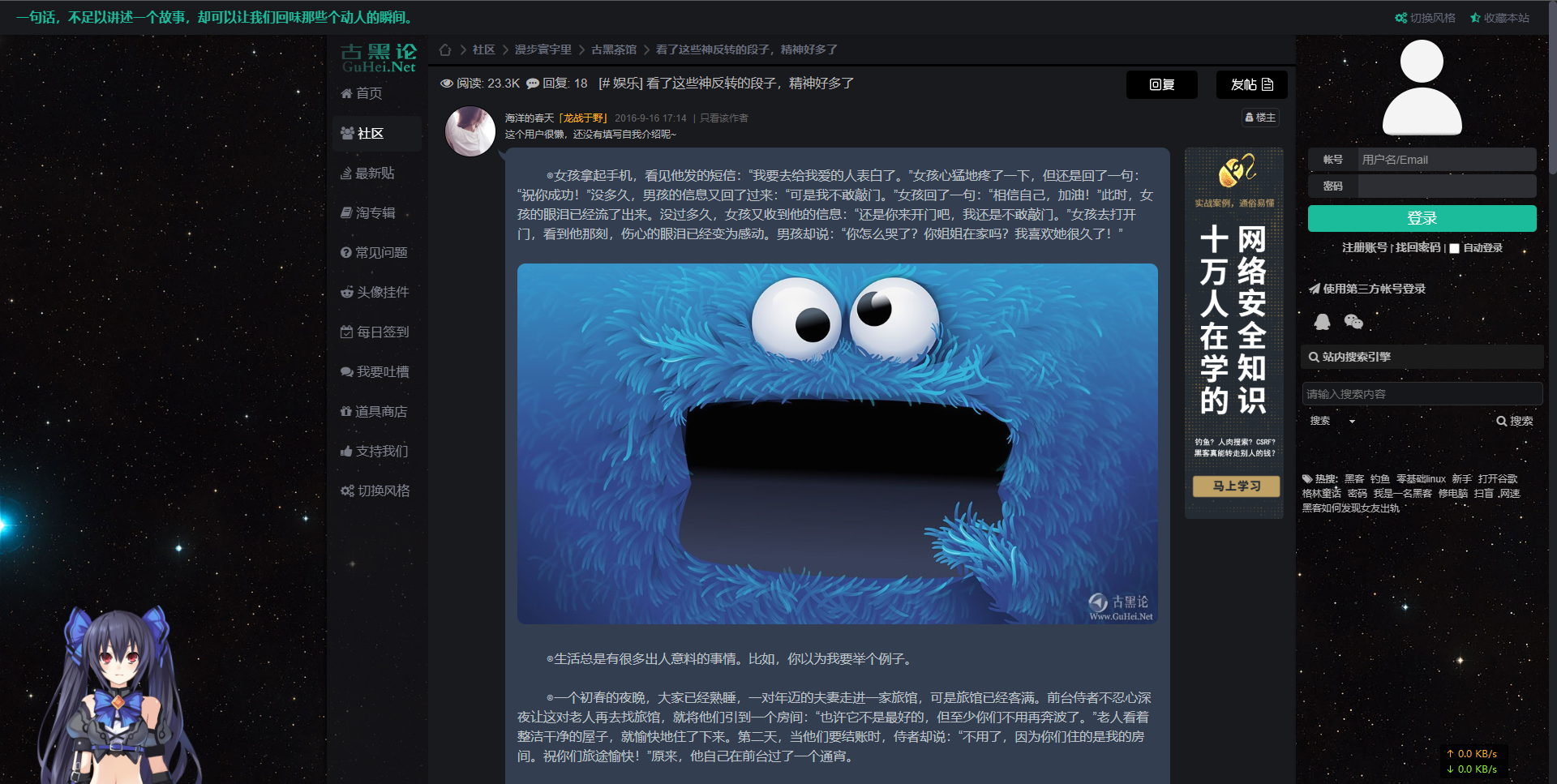Click the gray default avatar above the login form
This screenshot has height=784, width=1557.
pyautogui.click(x=1422, y=88)
